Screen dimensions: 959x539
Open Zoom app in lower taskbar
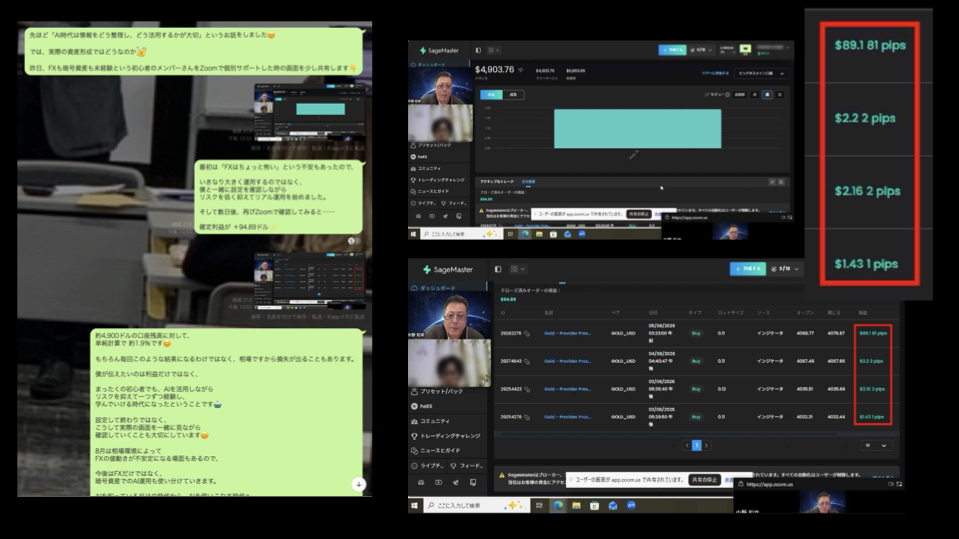coord(631,505)
